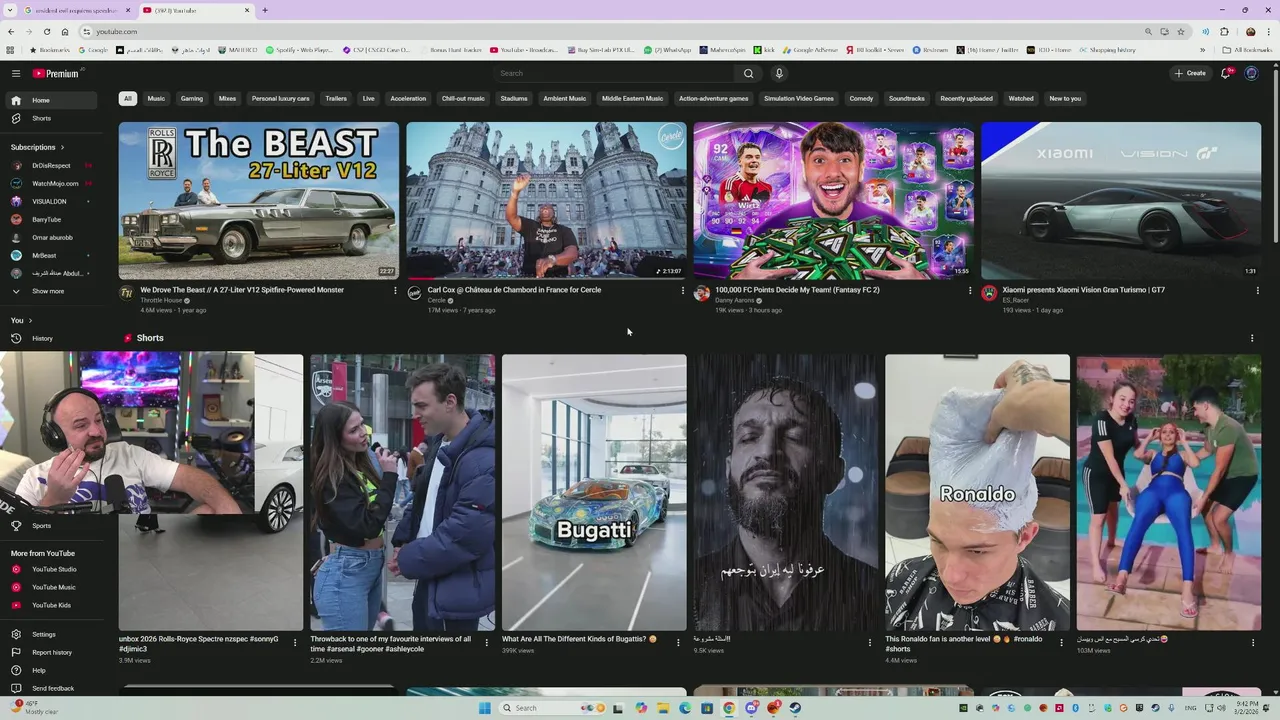This screenshot has height=720, width=1280.
Task: Play The BEAST 27-Liter V12 thumbnail
Action: (x=259, y=201)
